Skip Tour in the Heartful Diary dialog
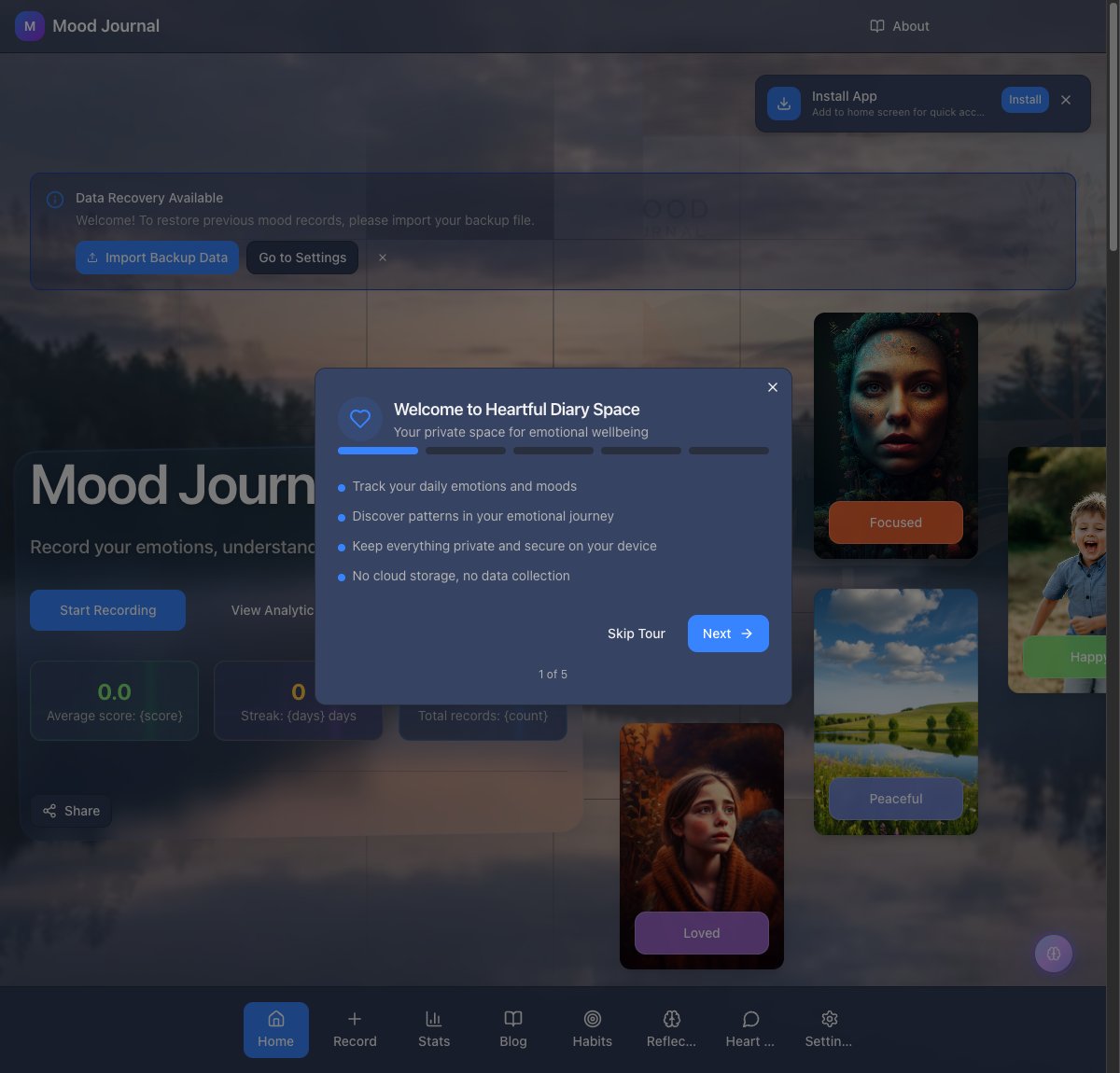The height and width of the screenshot is (1073, 1120). pos(636,634)
